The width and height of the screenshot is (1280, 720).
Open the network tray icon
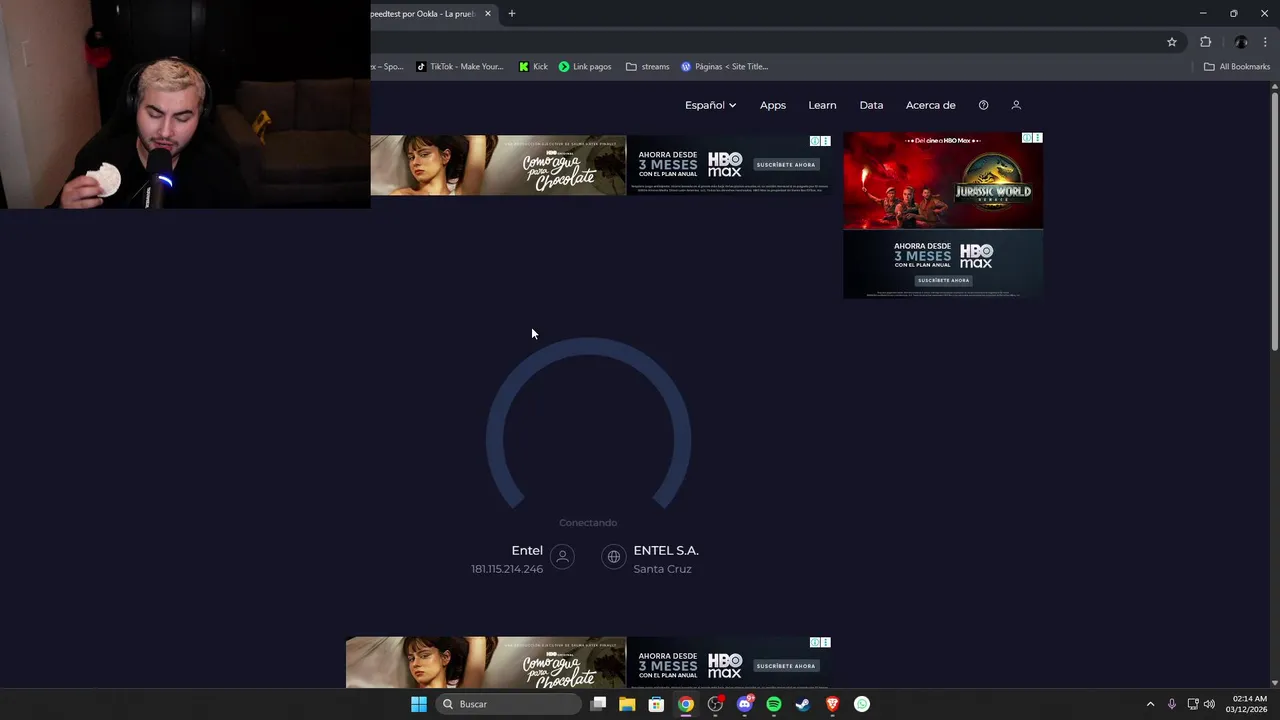[1193, 704]
